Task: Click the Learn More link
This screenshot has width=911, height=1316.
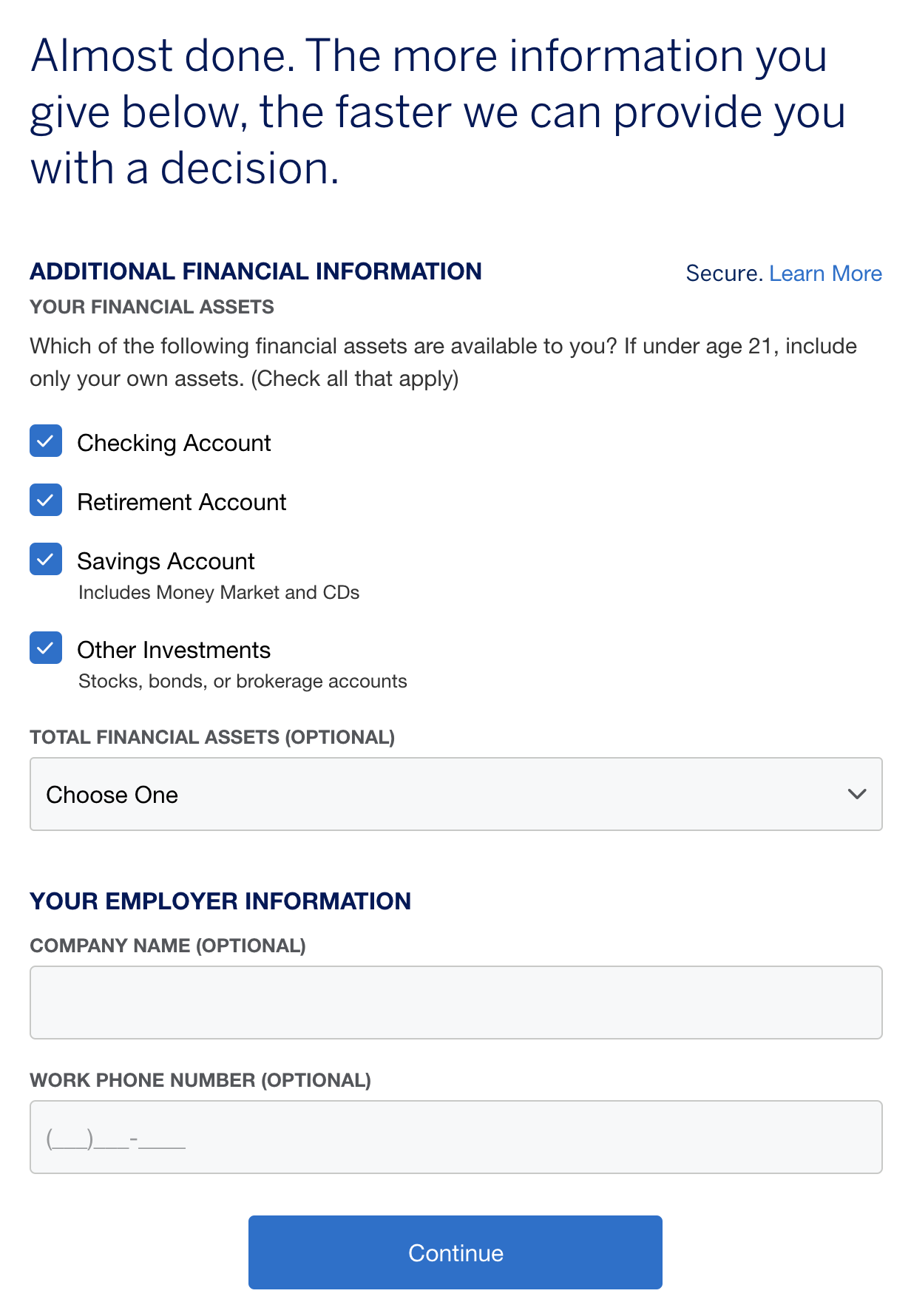Action: click(825, 274)
